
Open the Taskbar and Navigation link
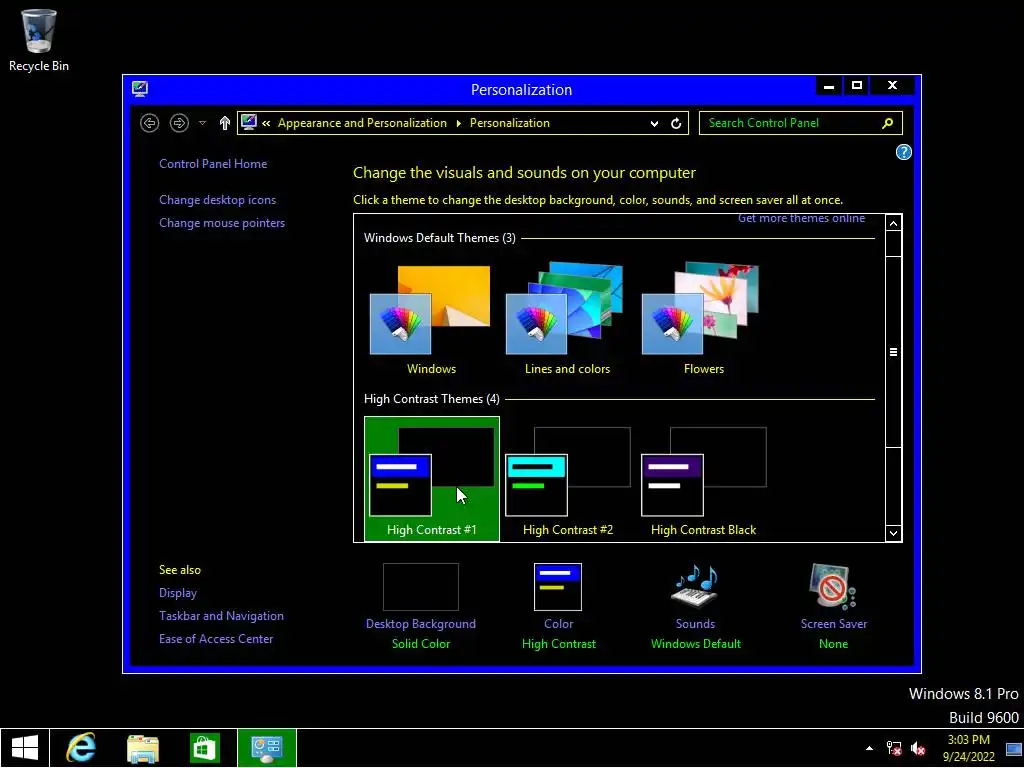[x=221, y=616]
